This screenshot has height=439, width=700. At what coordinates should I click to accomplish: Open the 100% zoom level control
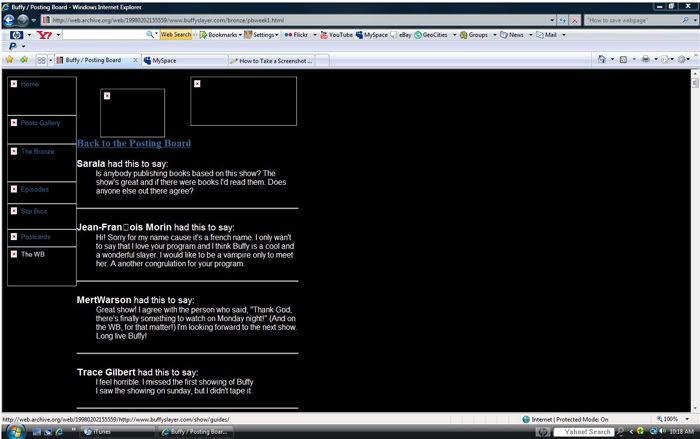[x=673, y=419]
